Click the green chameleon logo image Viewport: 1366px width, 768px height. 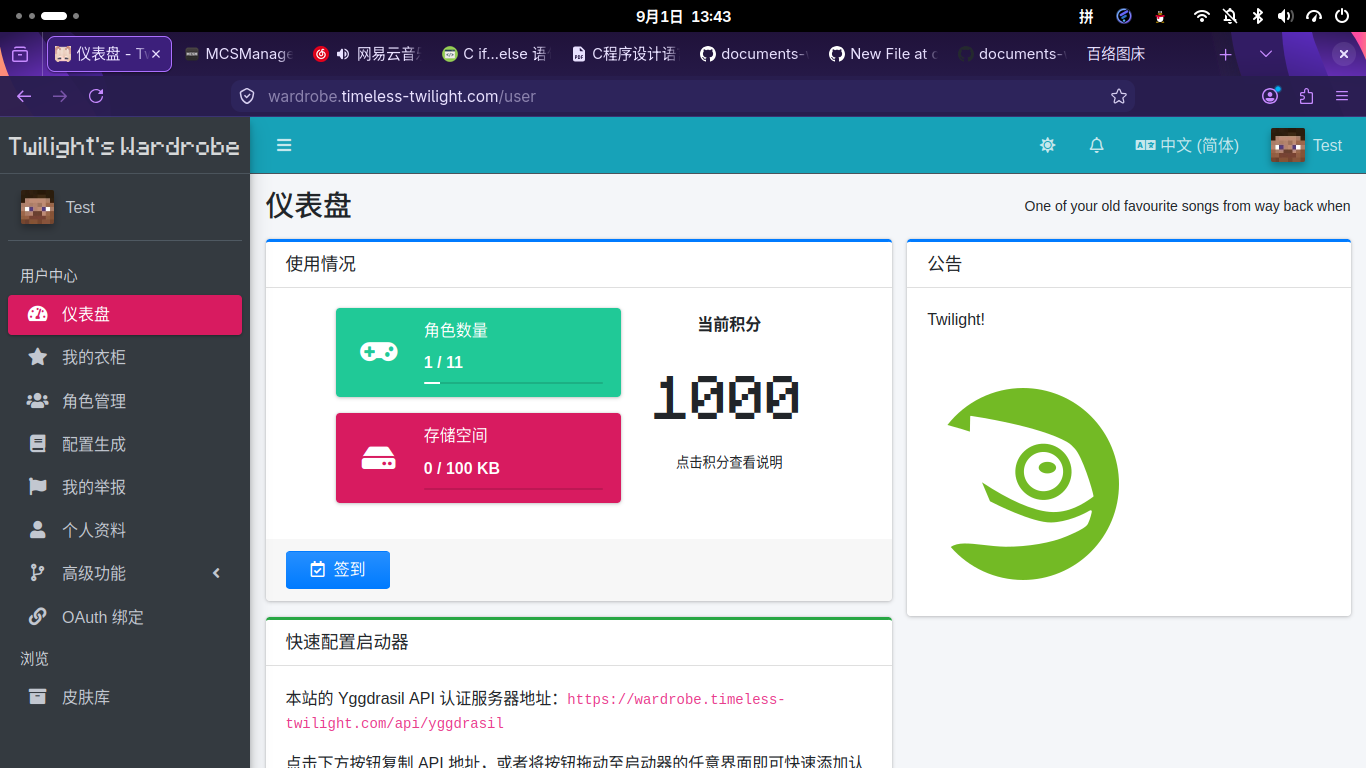click(1033, 484)
